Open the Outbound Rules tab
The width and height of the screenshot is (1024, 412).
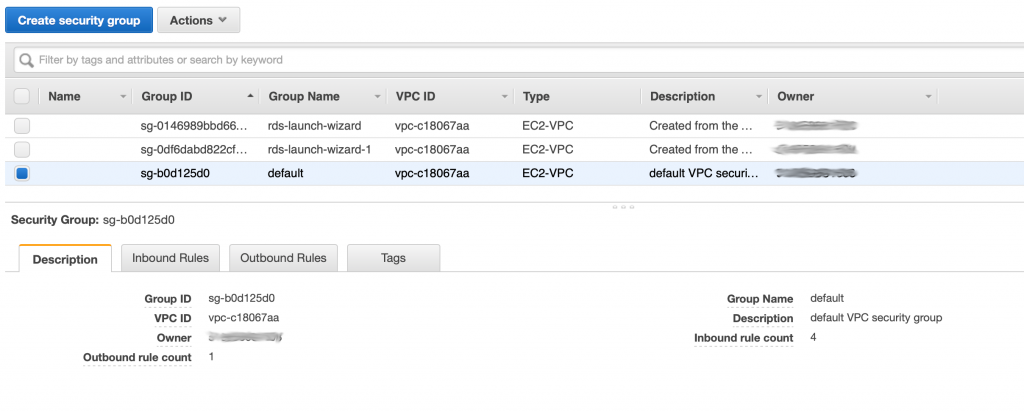(283, 258)
